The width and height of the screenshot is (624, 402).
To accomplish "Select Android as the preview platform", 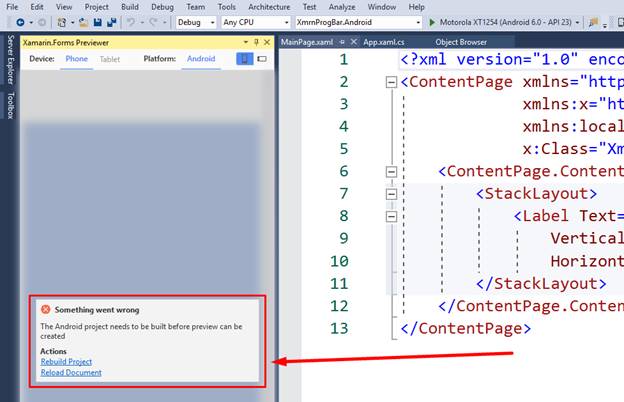I will pos(201,59).
